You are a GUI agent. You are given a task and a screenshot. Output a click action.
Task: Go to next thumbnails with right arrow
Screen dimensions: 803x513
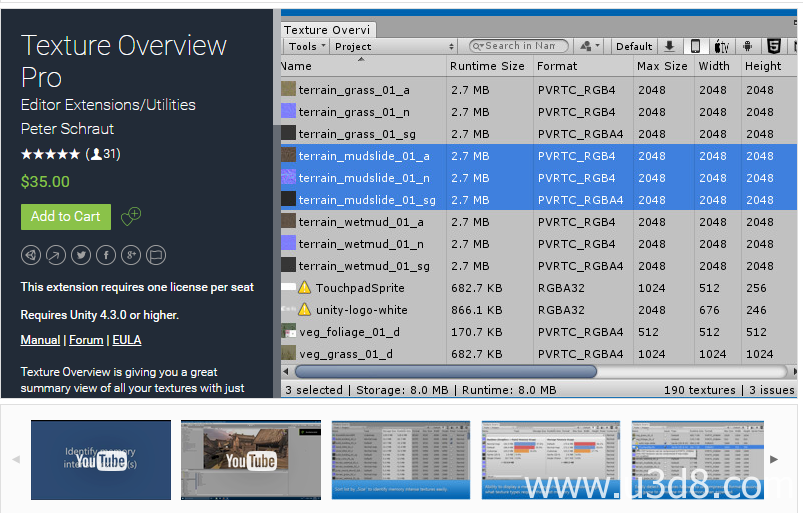click(774, 459)
